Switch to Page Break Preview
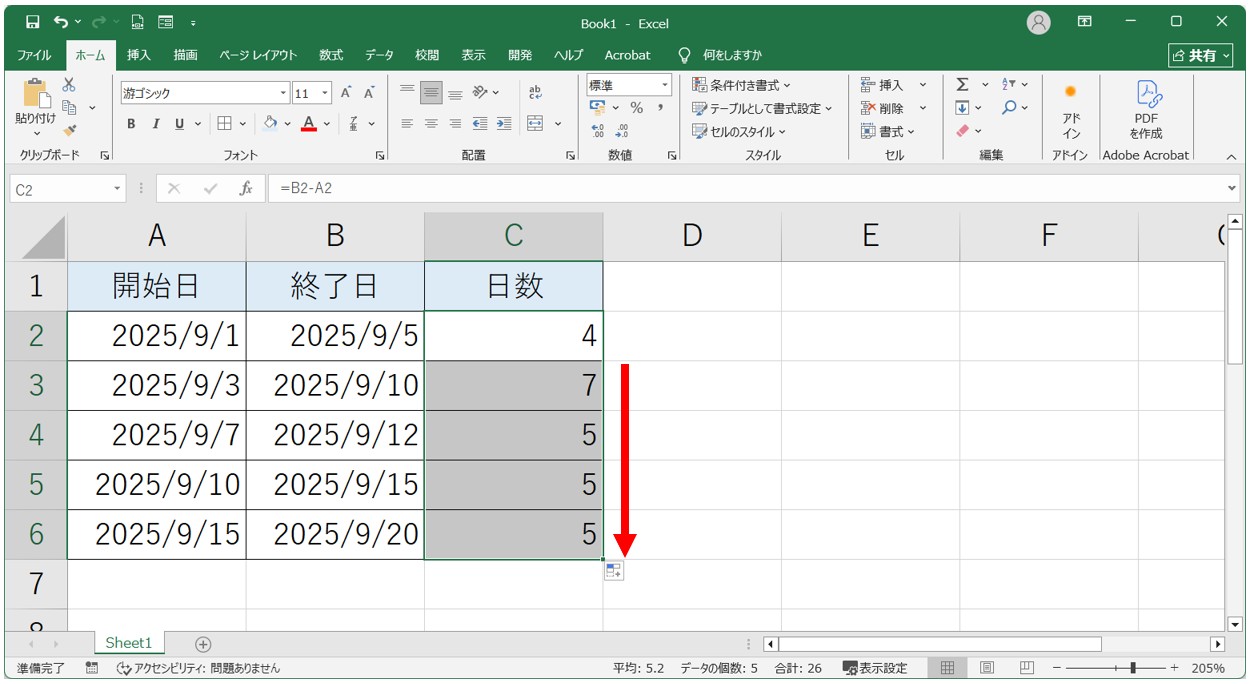Viewport: 1251px width, 684px height. point(1026,668)
